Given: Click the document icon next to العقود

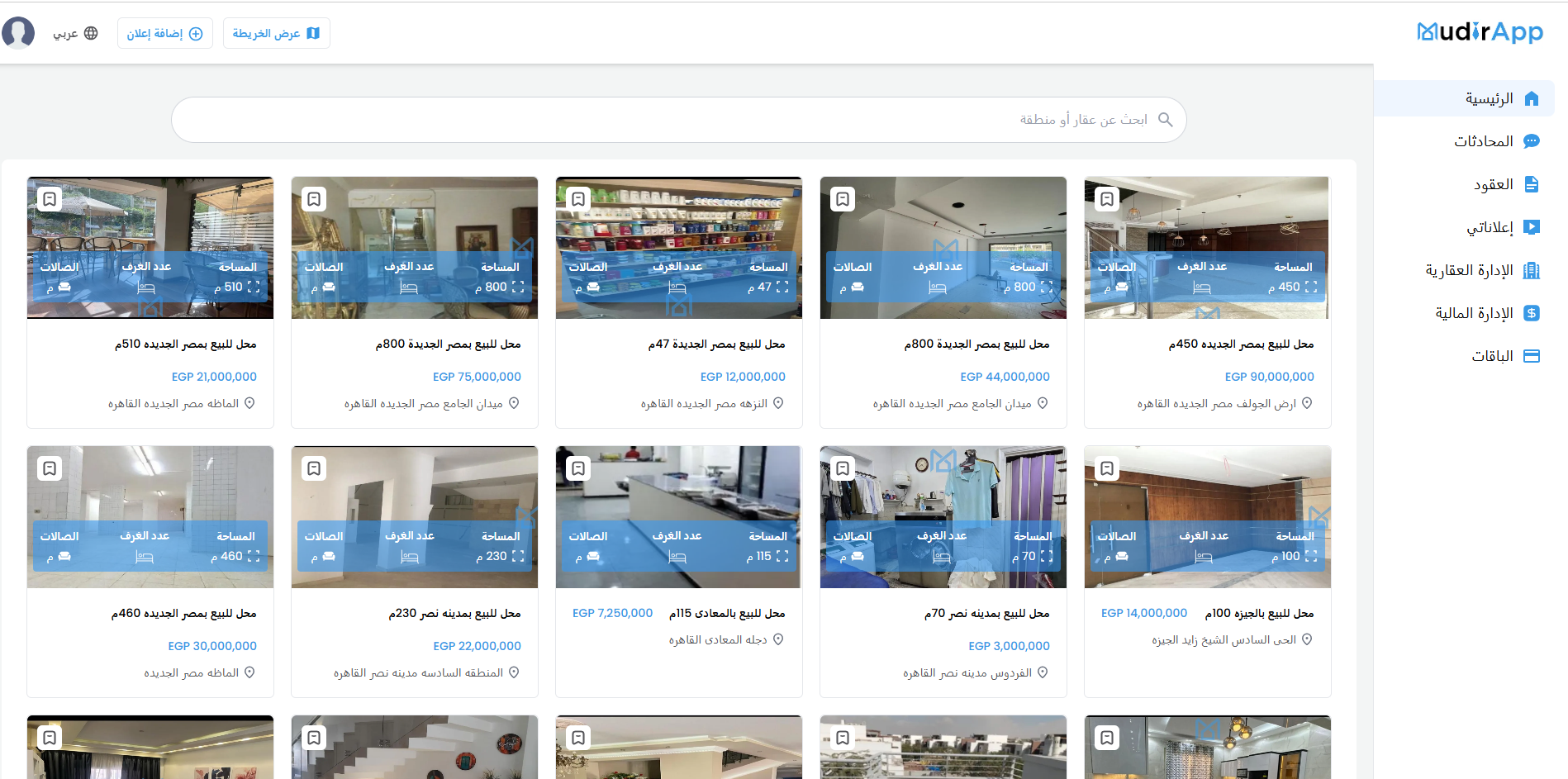Looking at the screenshot, I should pos(1531,184).
